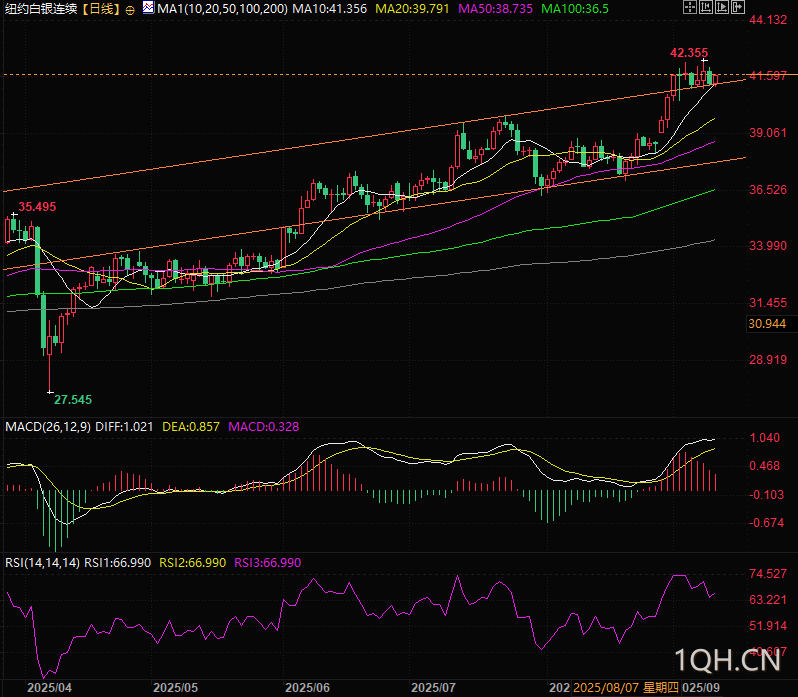Click the 30.944 highlighted price axis tag
The image size is (798, 697).
tap(767, 323)
